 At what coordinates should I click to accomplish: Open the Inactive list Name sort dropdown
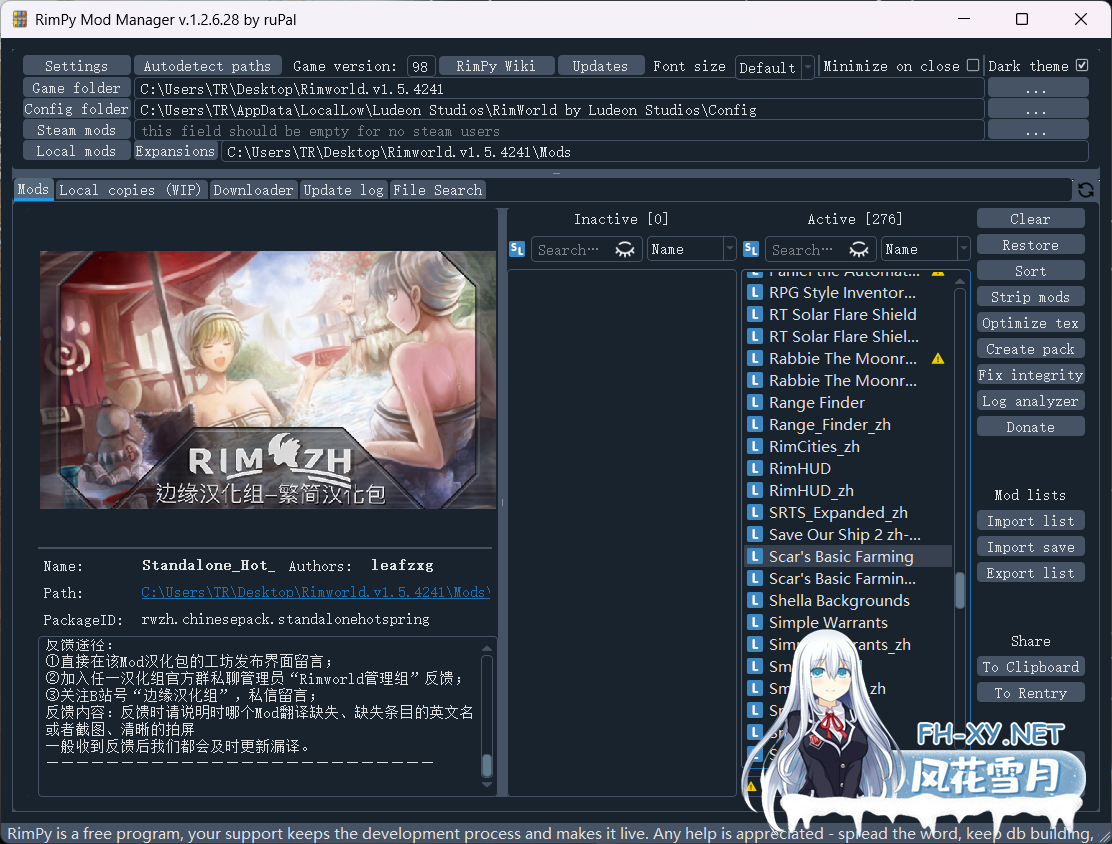click(x=691, y=250)
